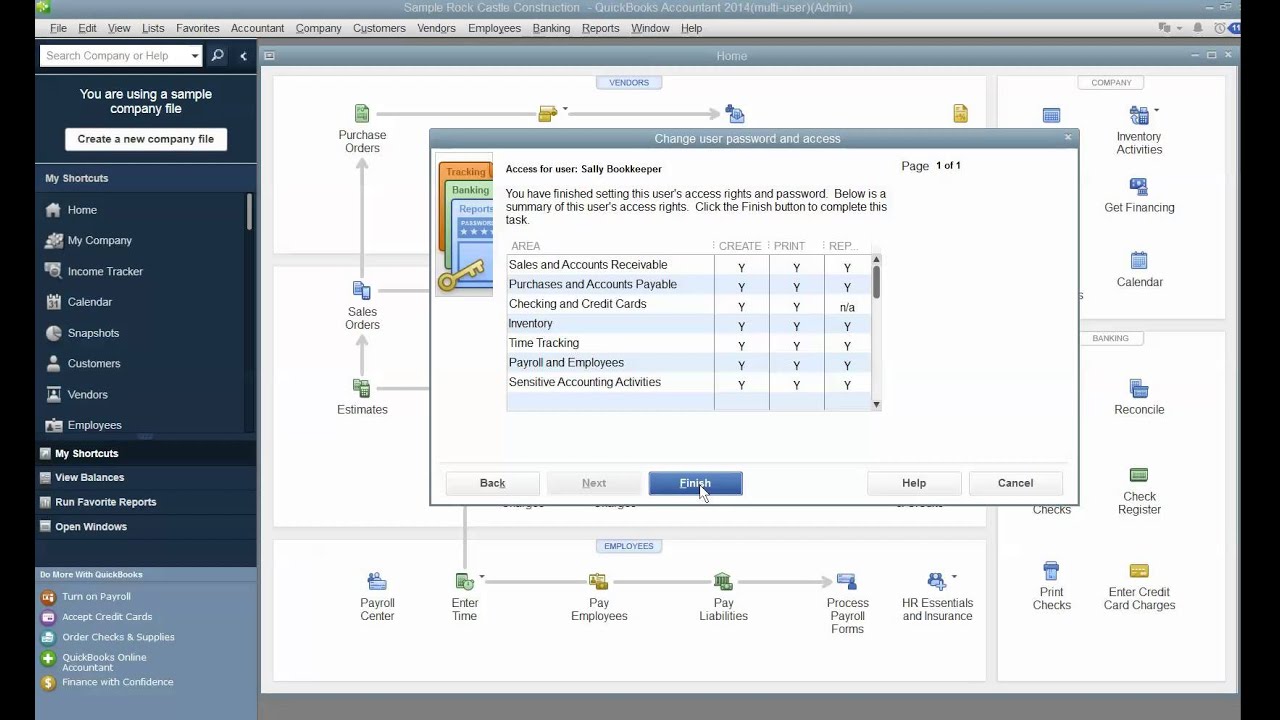Click access table scrollbar down arrow

coord(876,405)
